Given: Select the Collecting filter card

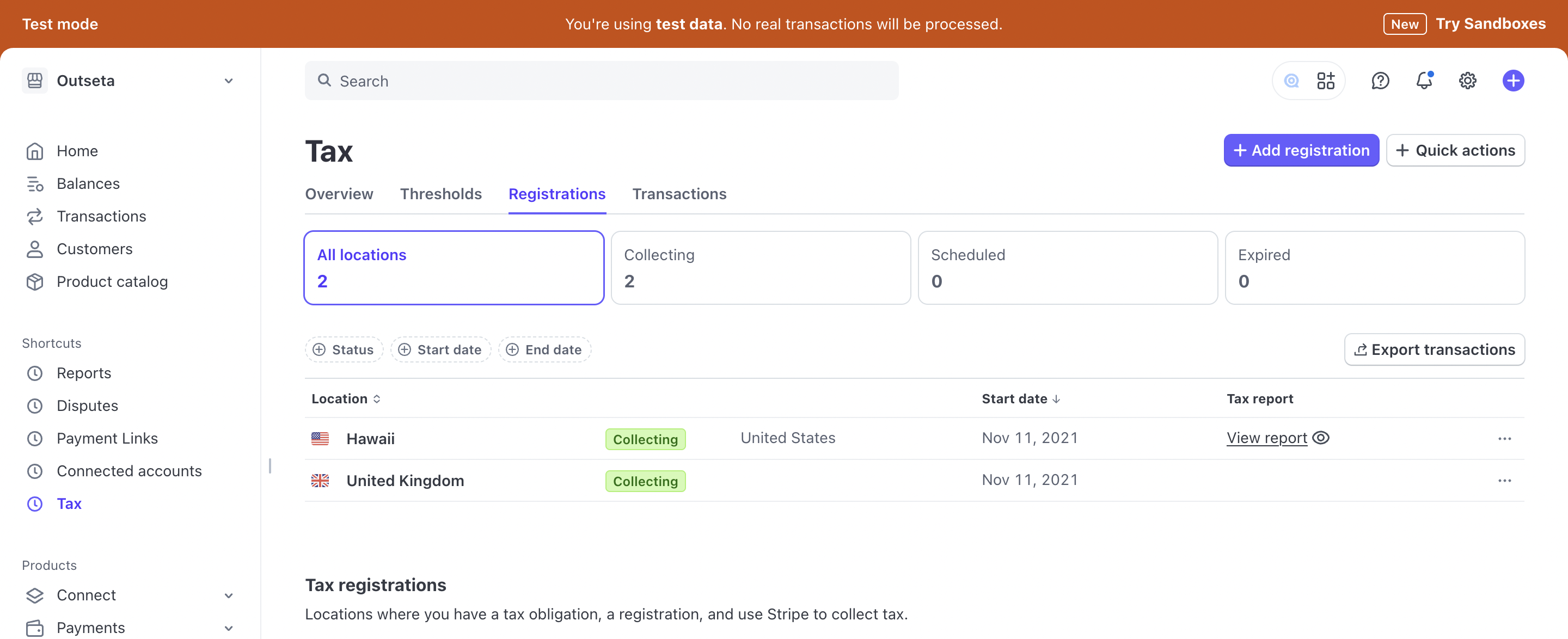Looking at the screenshot, I should point(760,268).
